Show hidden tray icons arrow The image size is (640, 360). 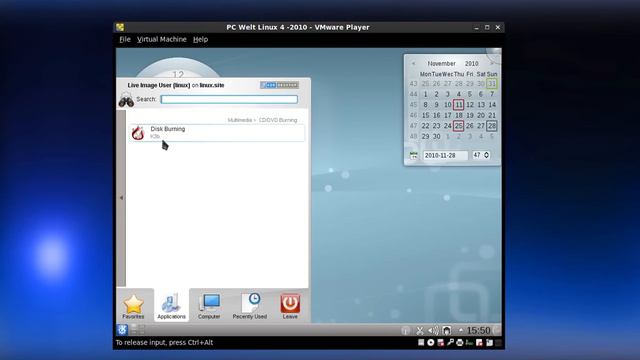(461, 330)
